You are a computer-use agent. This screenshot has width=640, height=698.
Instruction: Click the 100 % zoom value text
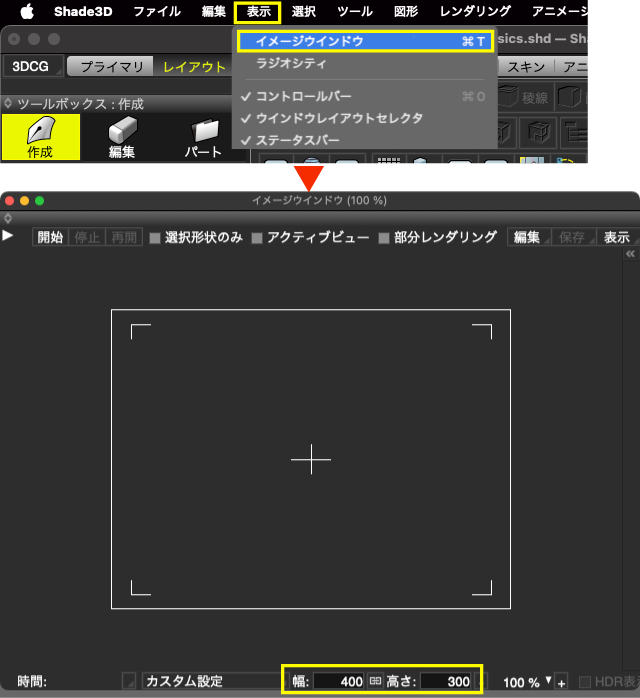(x=521, y=682)
